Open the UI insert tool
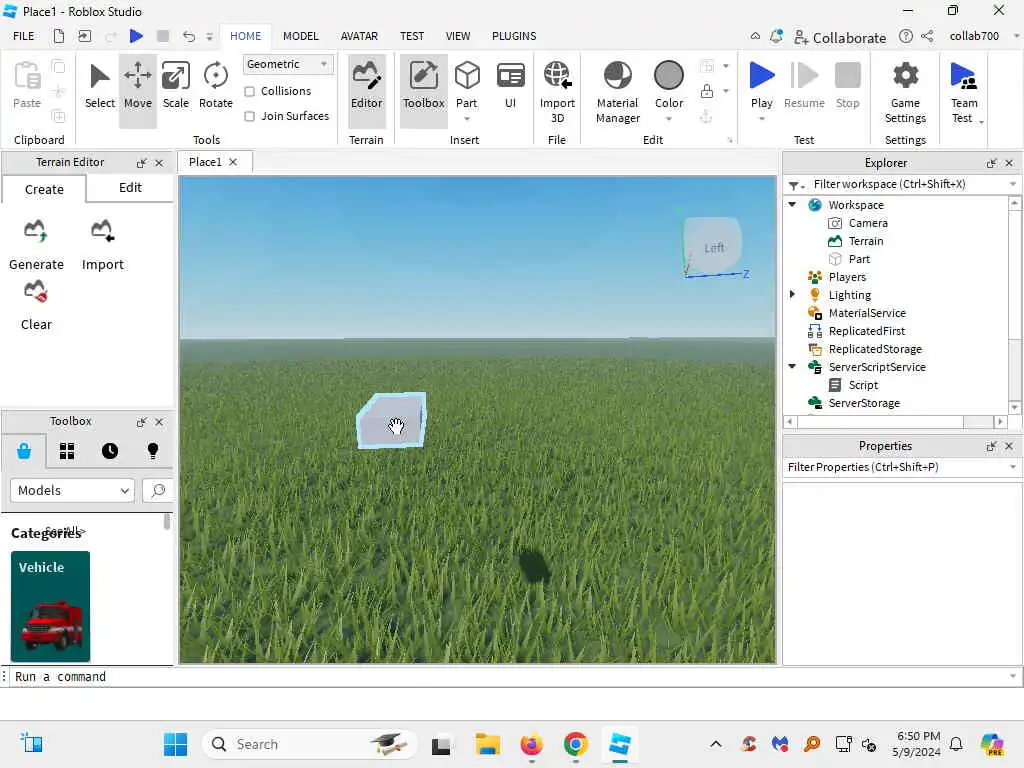 tap(510, 86)
